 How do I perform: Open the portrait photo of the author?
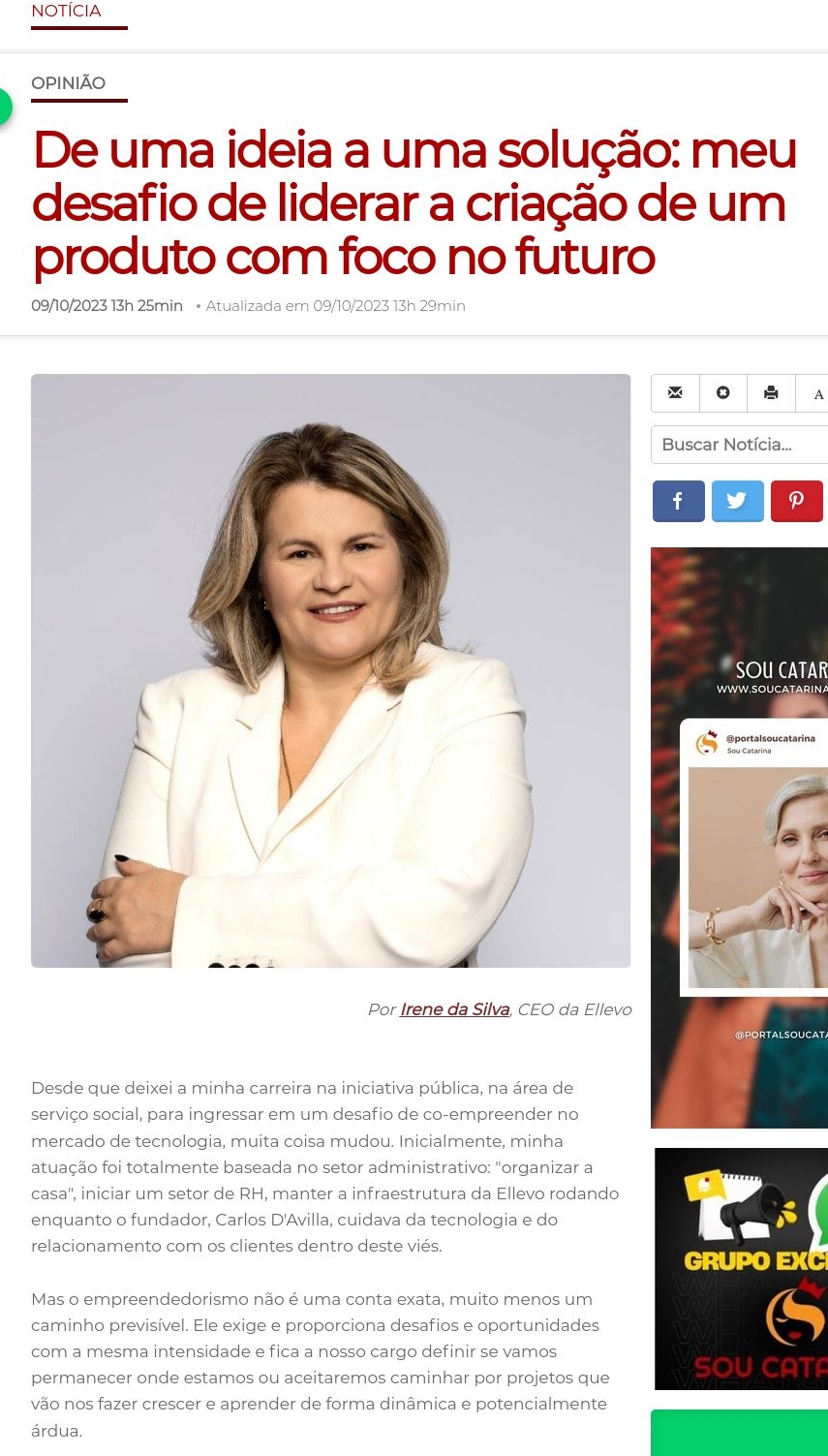click(330, 670)
